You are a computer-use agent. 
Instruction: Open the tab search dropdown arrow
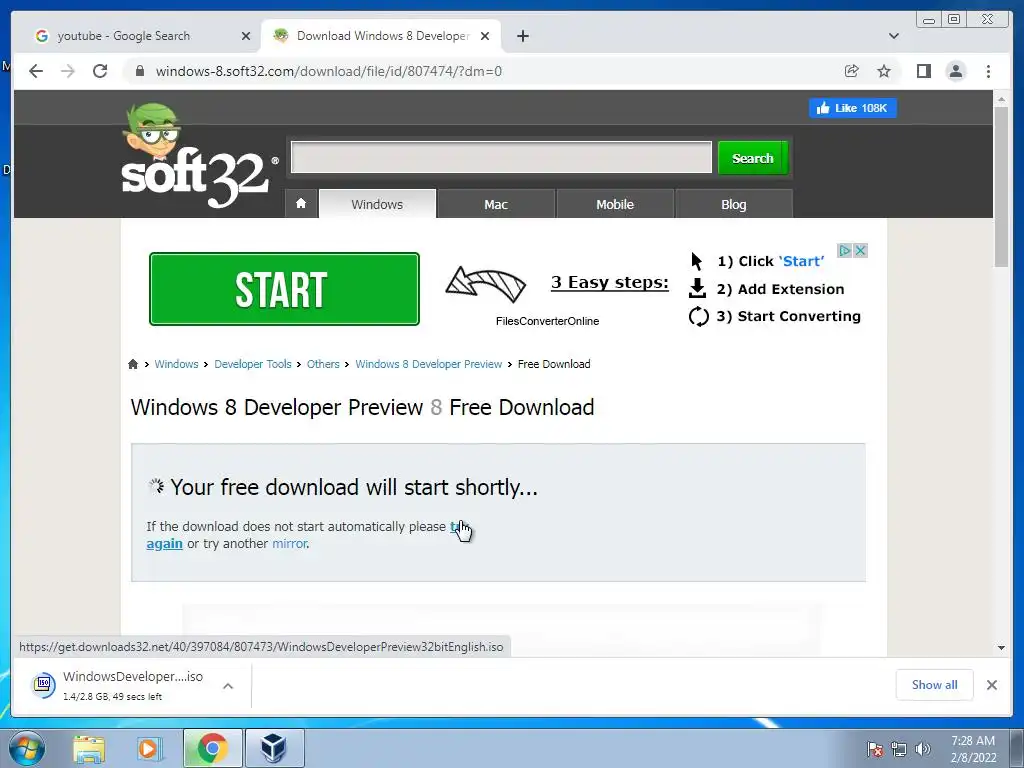(x=893, y=36)
